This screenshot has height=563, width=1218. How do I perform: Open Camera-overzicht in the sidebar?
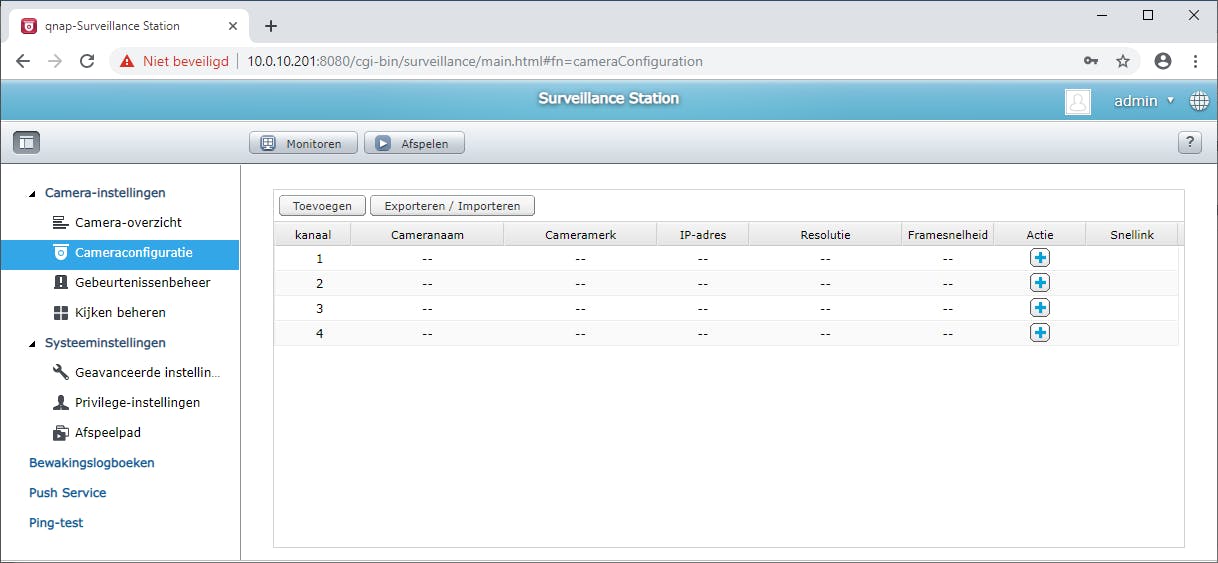[x=120, y=223]
